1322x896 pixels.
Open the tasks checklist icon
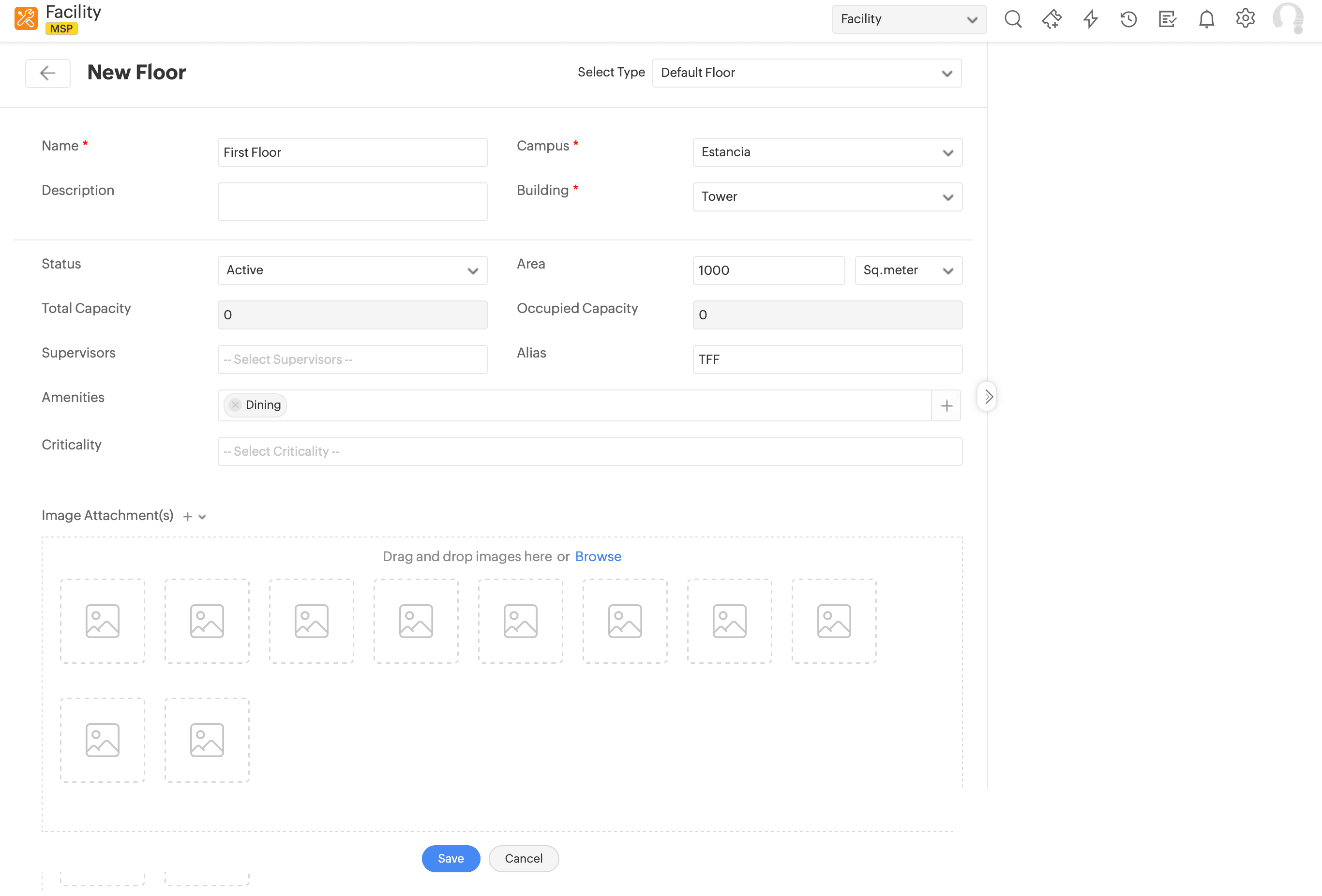(1167, 19)
